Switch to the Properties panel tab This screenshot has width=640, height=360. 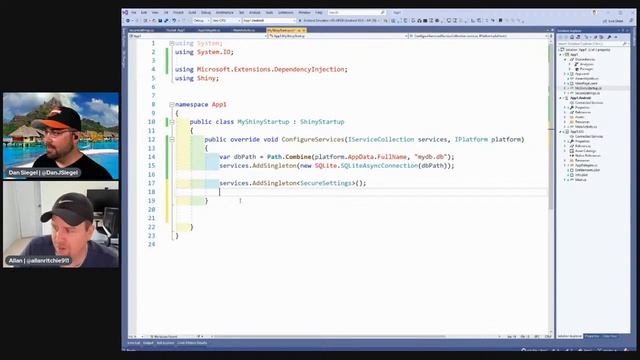coord(592,336)
